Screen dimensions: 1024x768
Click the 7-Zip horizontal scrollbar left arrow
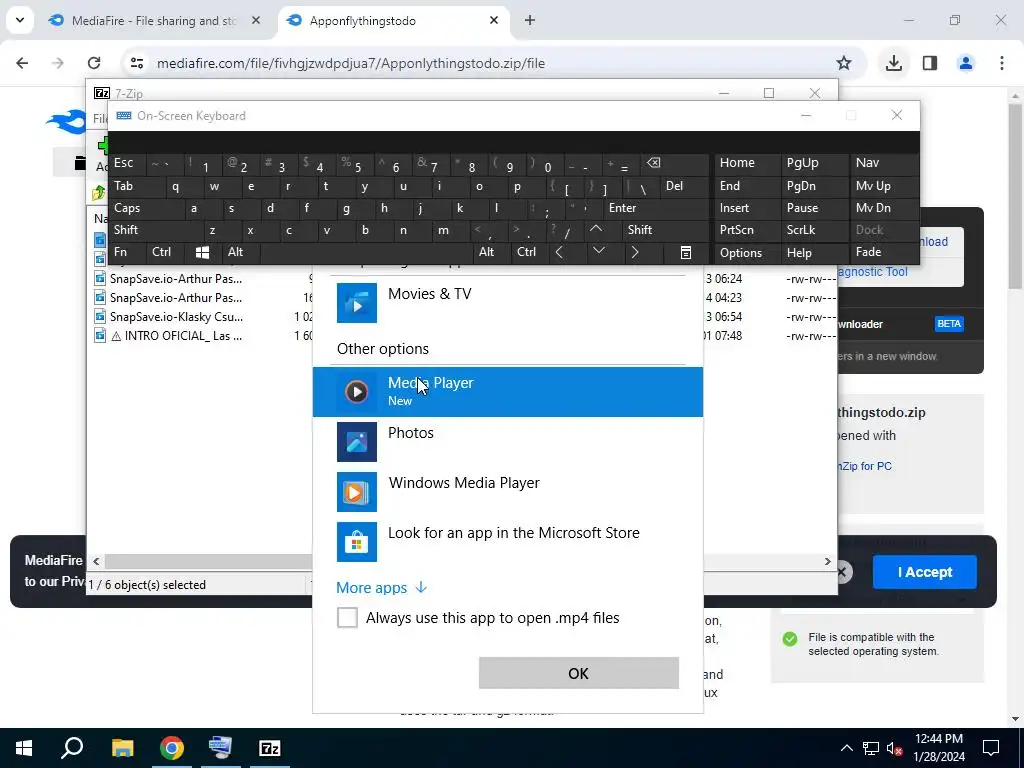click(97, 562)
